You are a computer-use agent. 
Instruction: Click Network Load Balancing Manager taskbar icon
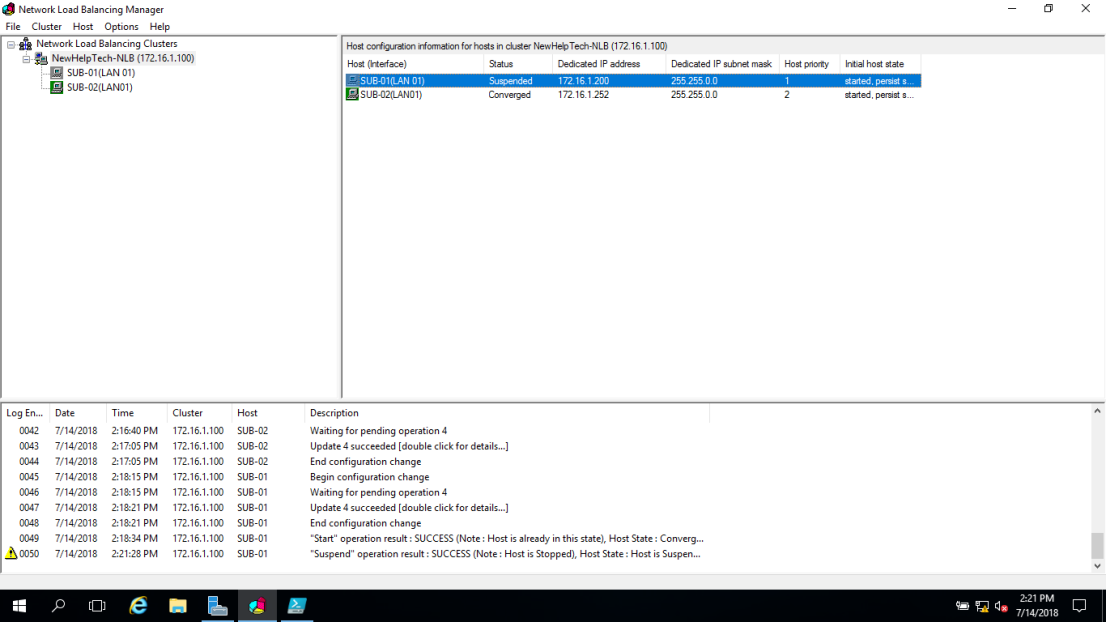[257, 606]
